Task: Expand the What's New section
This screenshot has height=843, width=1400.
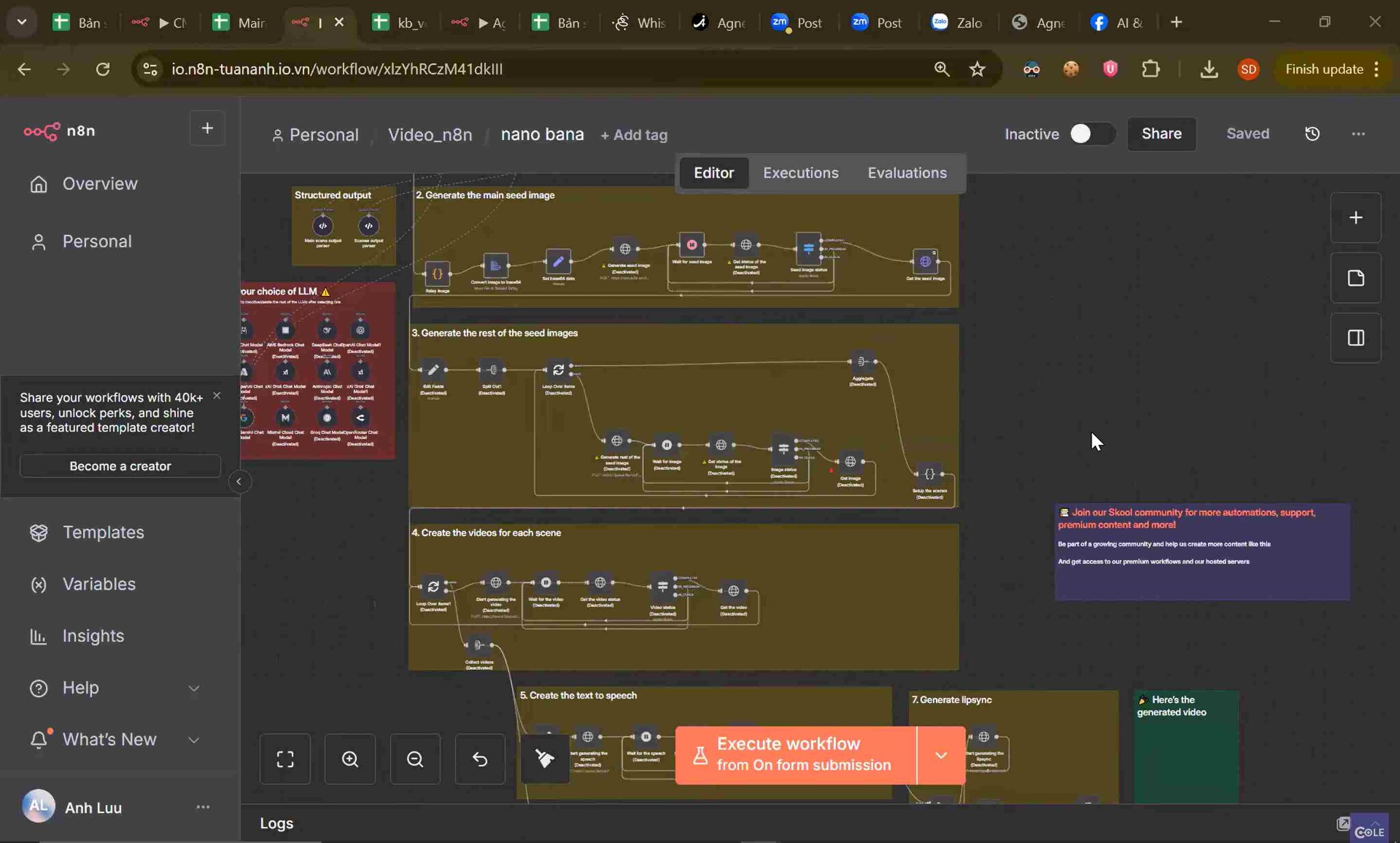Action: click(194, 740)
